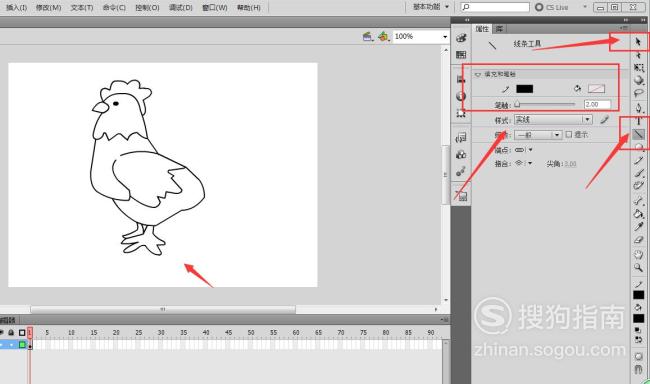Viewport: 650px width, 384px height.
Task: Select the Zoom magnifier tool
Action: [638, 267]
